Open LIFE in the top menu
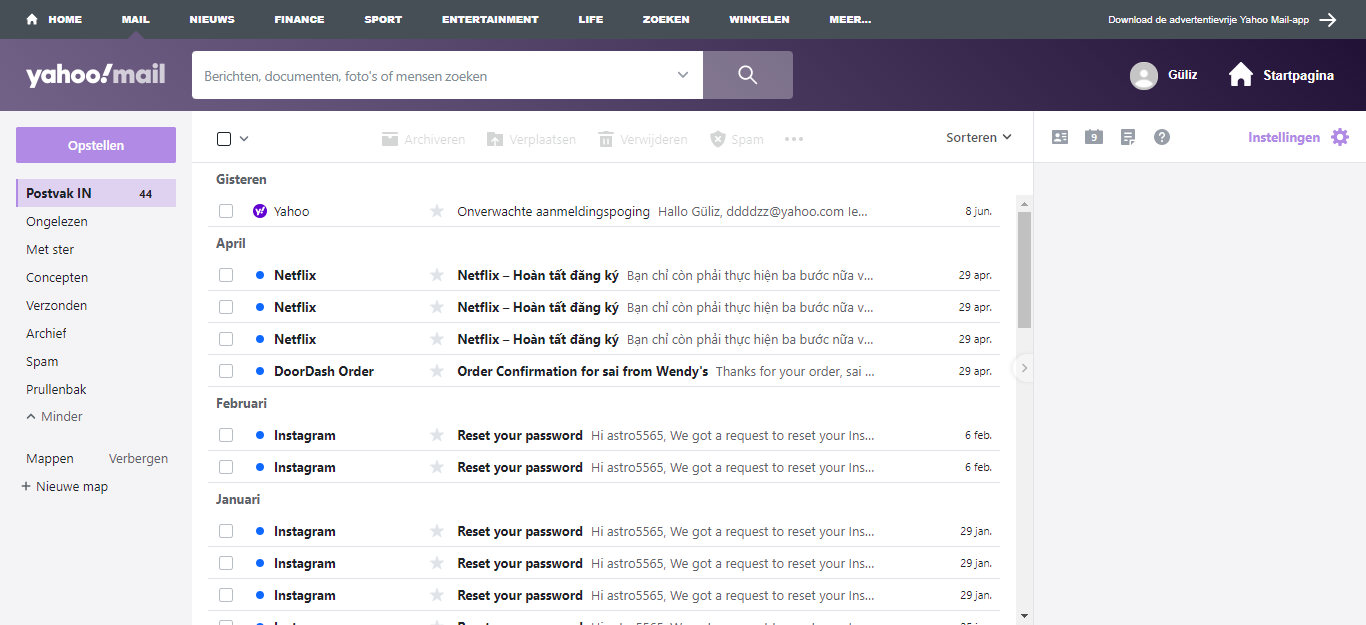The height and width of the screenshot is (625, 1366). 591,19
